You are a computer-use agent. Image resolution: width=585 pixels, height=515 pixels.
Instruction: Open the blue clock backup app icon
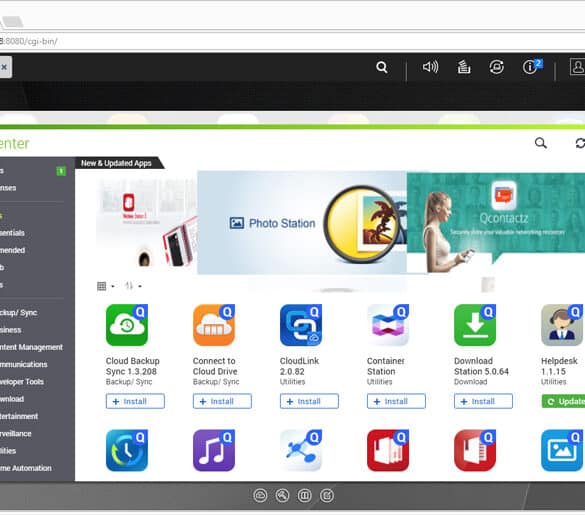coord(127,450)
